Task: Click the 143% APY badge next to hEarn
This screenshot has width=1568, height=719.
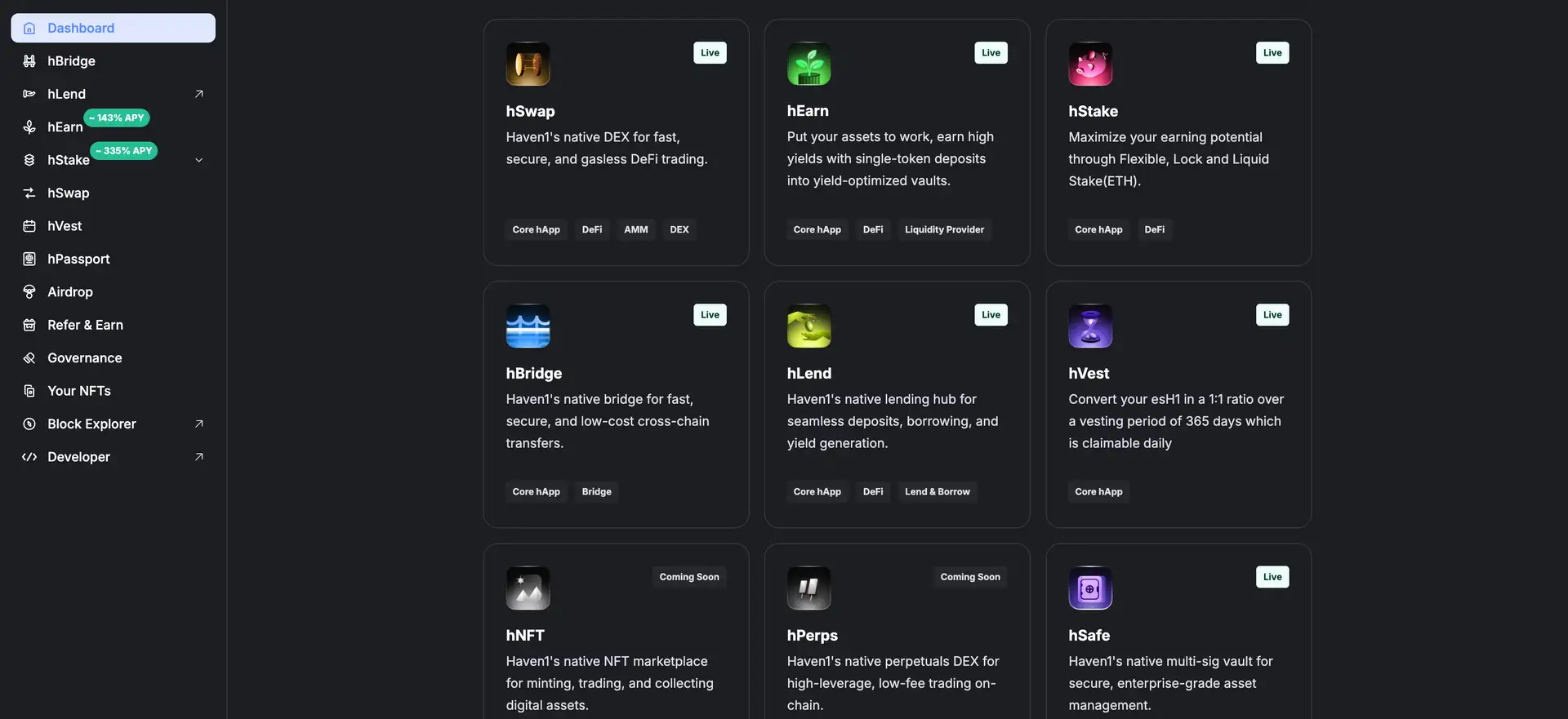Action: pos(117,118)
